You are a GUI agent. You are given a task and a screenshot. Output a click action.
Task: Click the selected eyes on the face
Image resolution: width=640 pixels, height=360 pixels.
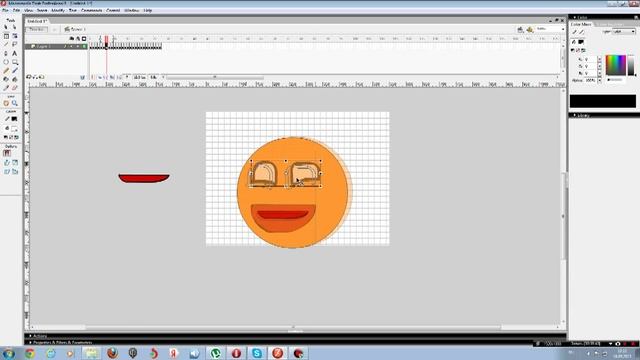(286, 174)
